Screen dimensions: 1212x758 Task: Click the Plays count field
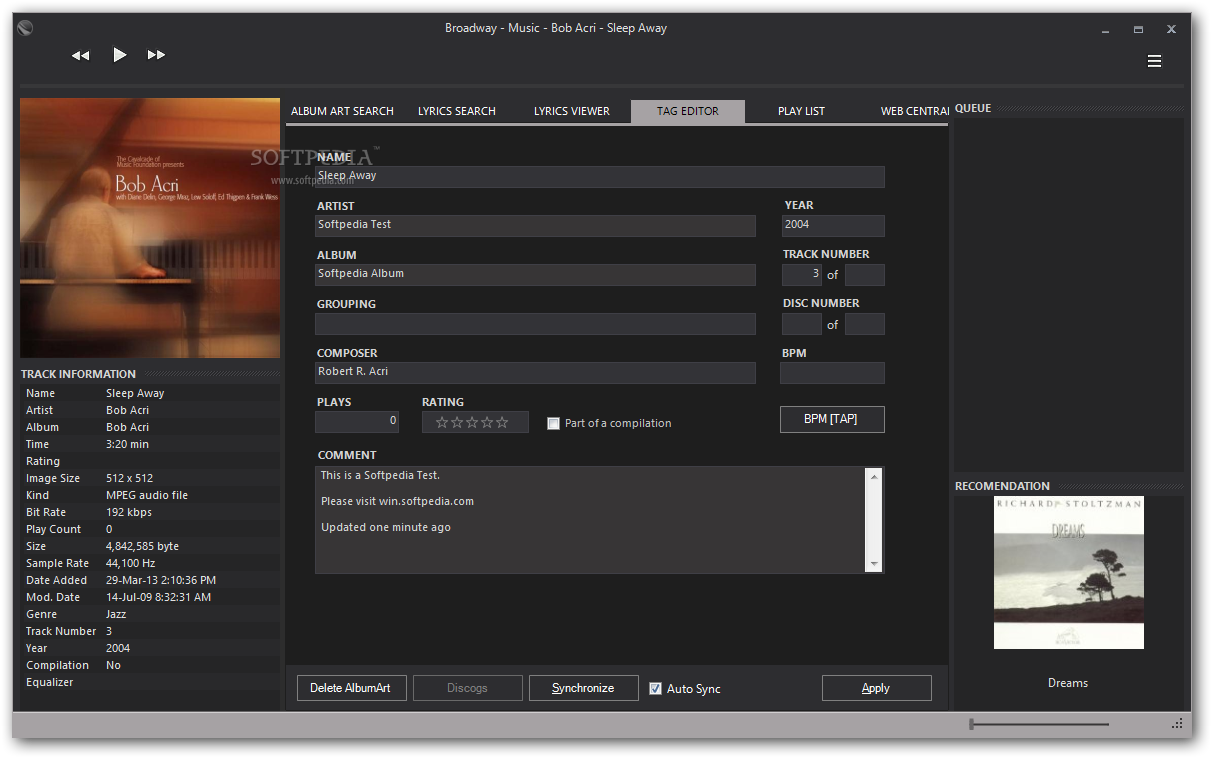[357, 421]
